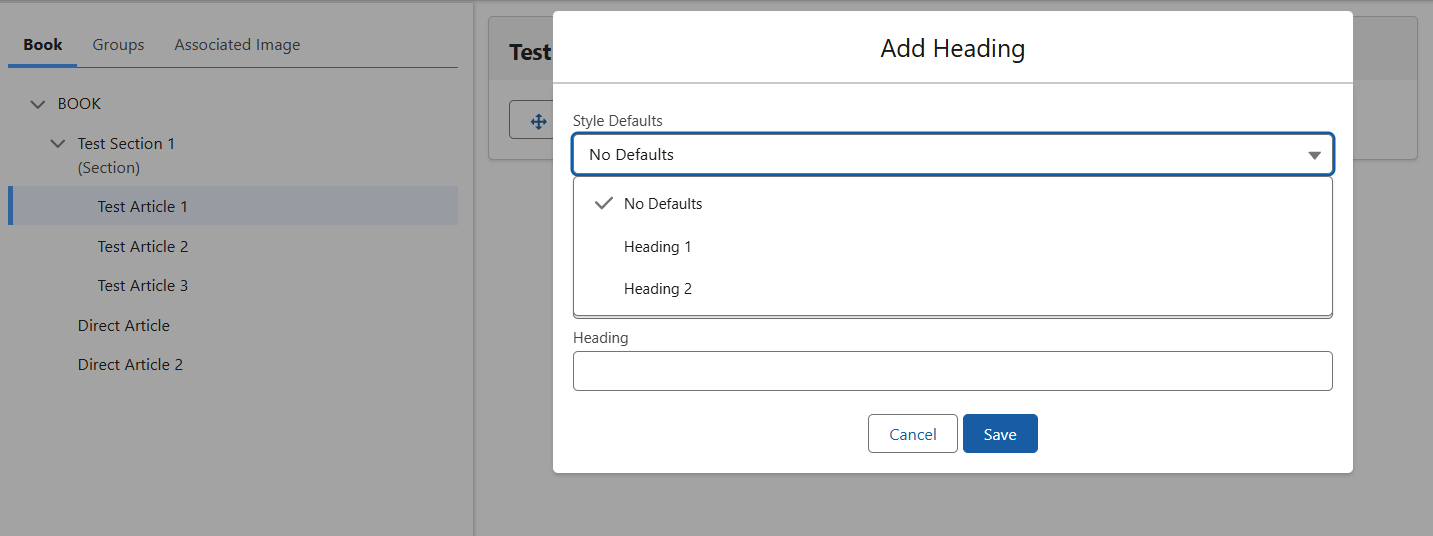Screen dimensions: 1433x536
Task: Collapse the Test Section 1 chevron
Action: click(x=58, y=144)
